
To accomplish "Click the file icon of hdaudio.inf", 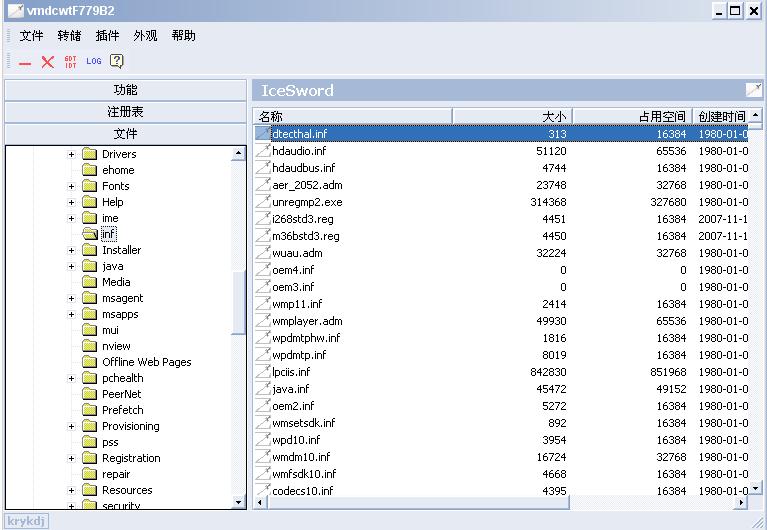I will click(x=263, y=151).
